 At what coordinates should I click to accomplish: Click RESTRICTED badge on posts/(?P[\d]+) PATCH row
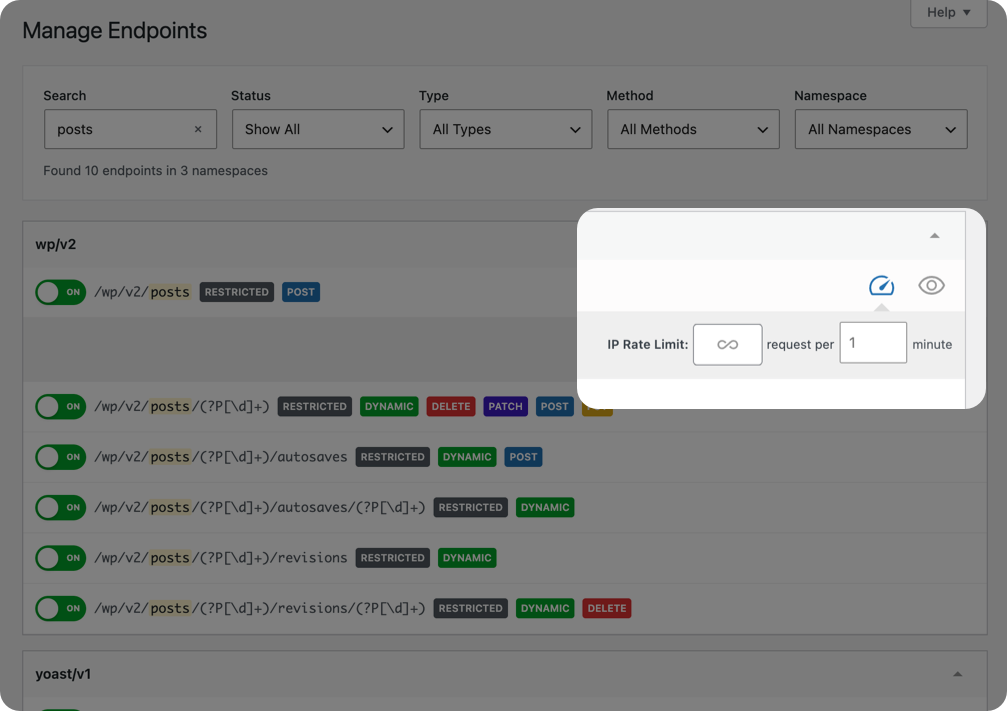pyautogui.click(x=315, y=407)
